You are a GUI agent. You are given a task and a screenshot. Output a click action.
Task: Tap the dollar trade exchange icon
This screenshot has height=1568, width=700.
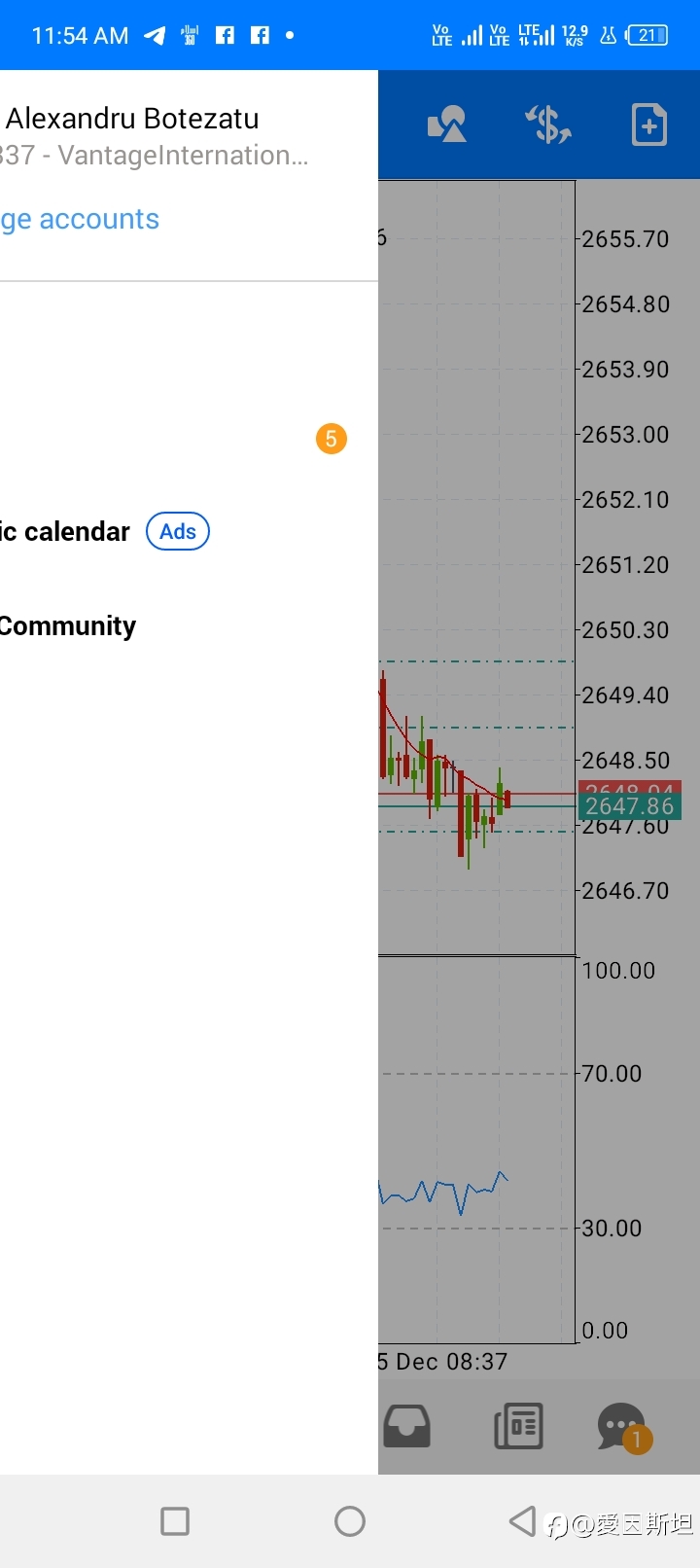coord(548,125)
